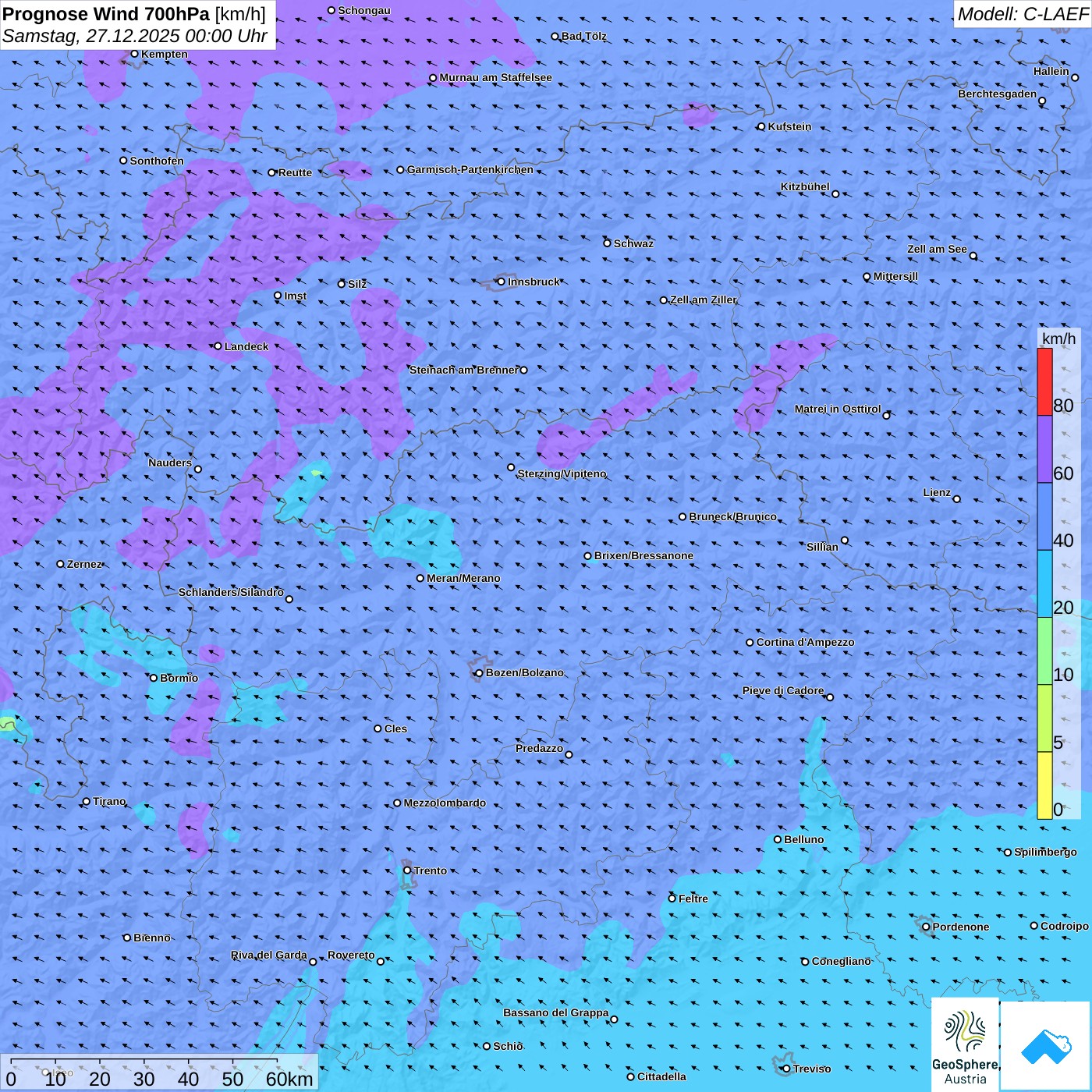Click the 'Schongau' label

[x=363, y=10]
